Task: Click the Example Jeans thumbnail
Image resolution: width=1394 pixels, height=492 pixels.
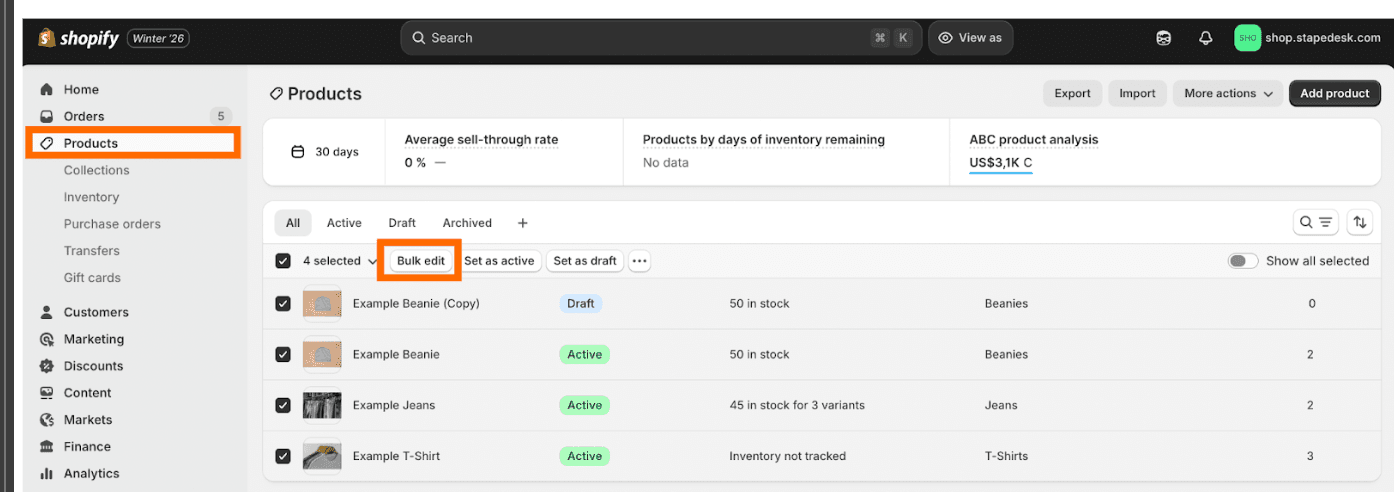Action: tap(322, 405)
